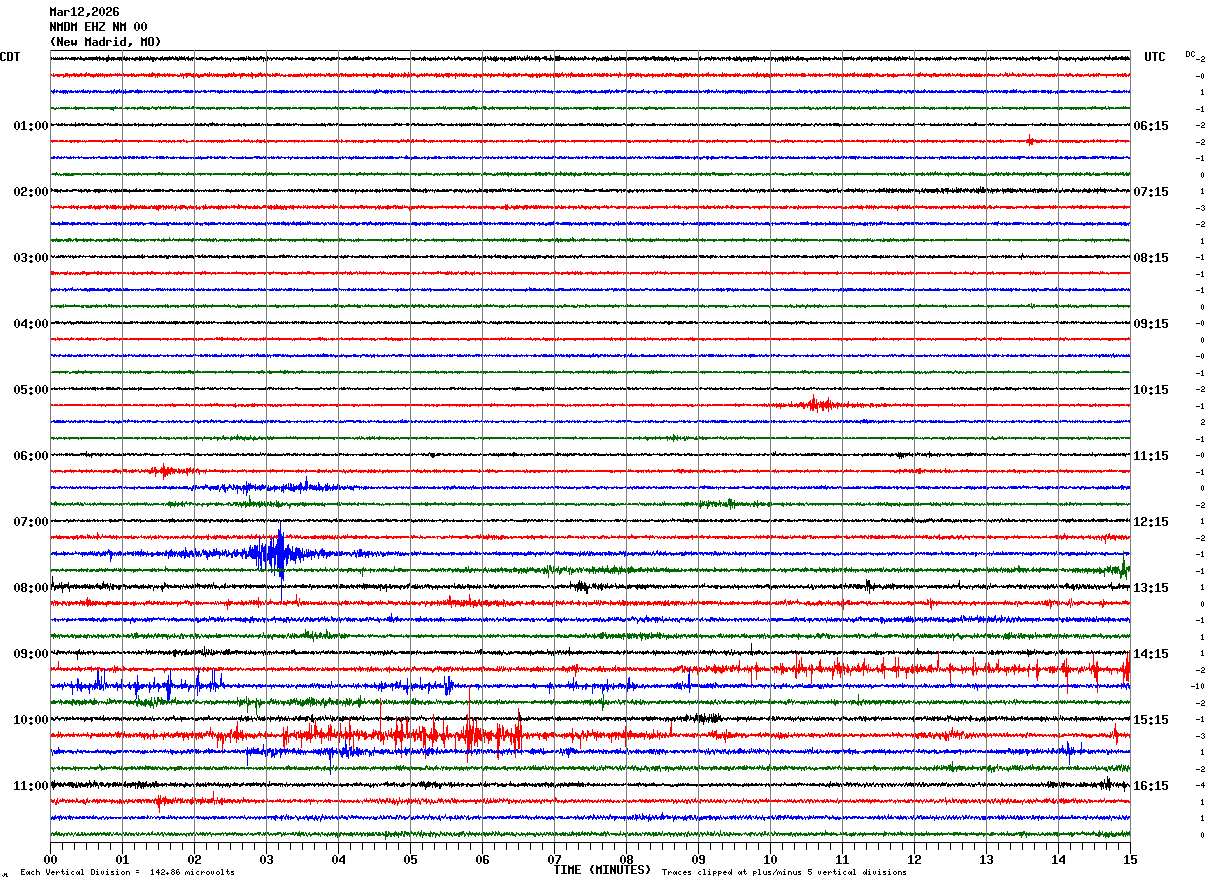Click the CDT timezone header
This screenshot has width=1210, height=886.
coord(10,57)
